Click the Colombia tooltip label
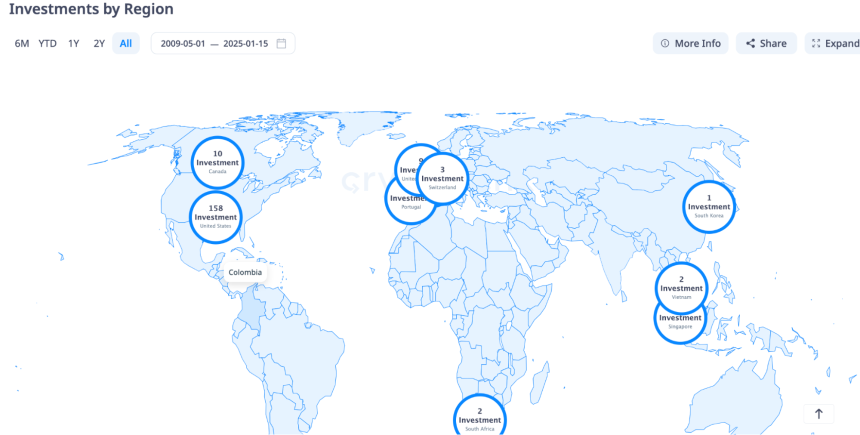The width and height of the screenshot is (860, 435). click(245, 273)
